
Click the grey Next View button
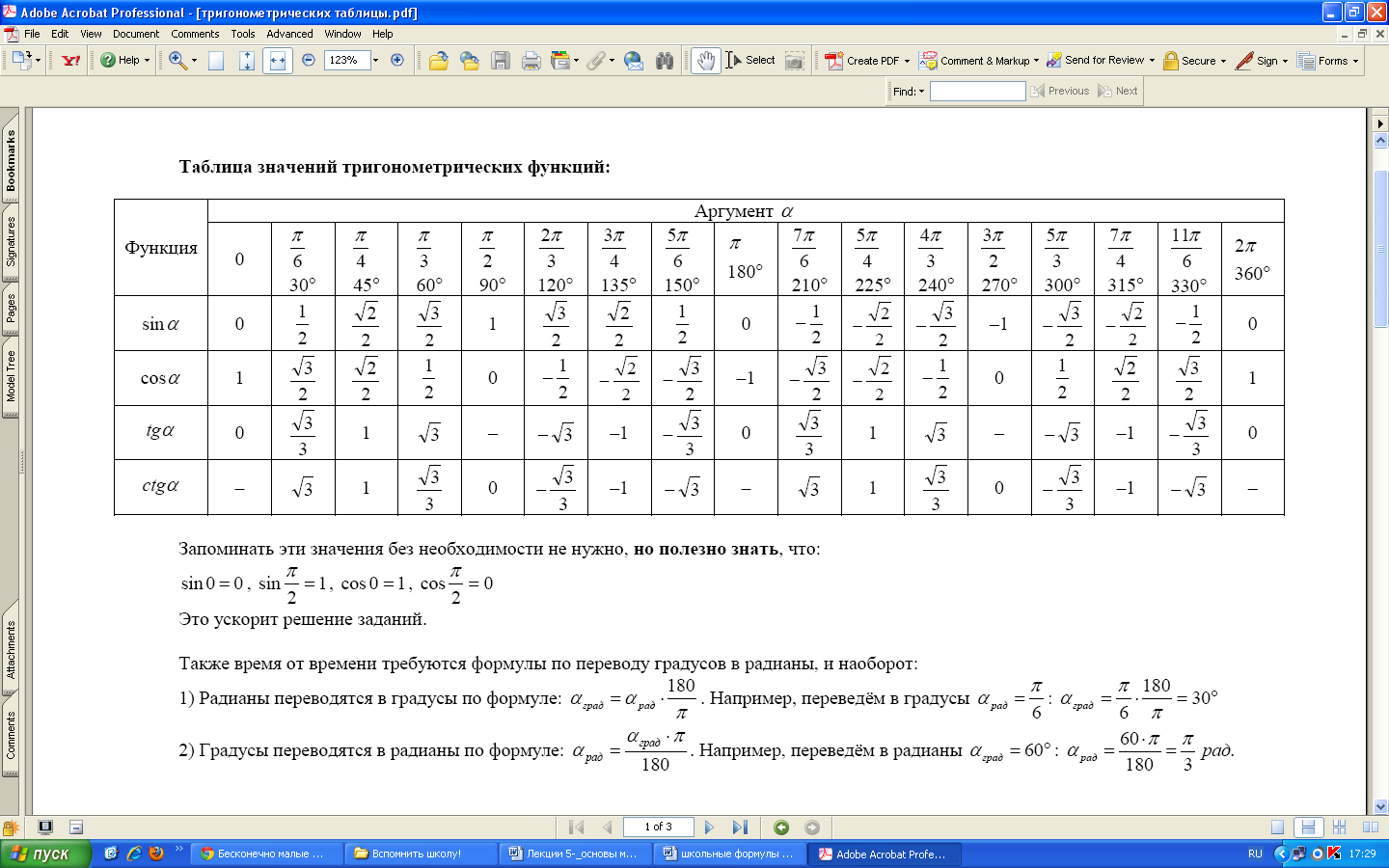coord(812,827)
